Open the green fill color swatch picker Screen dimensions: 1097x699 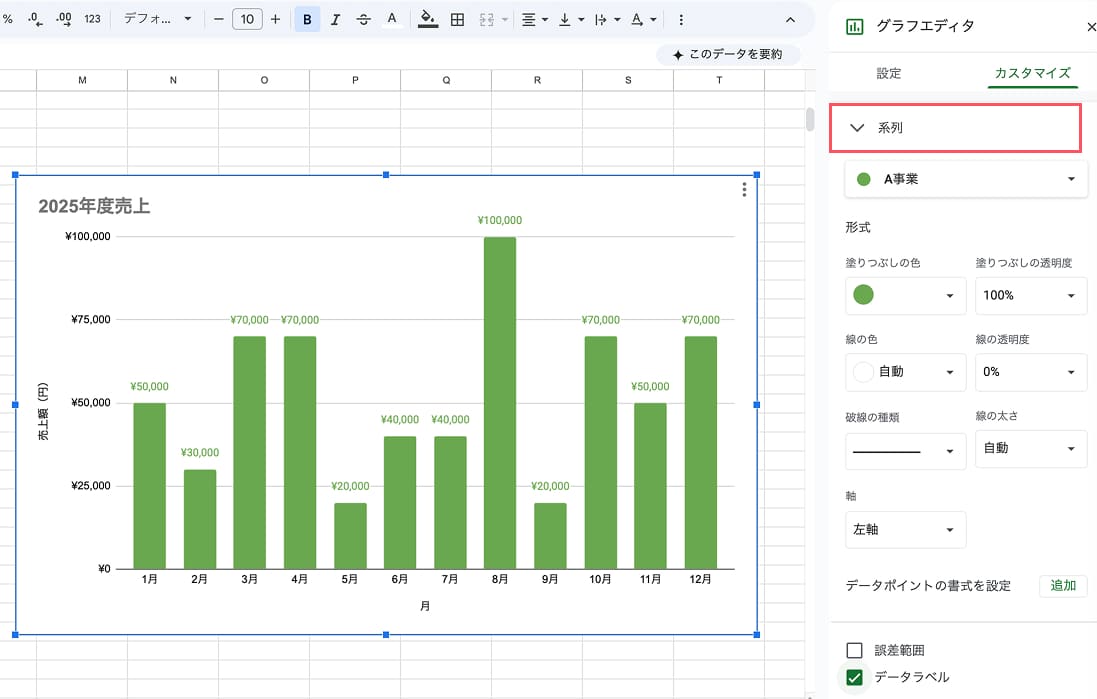click(905, 296)
